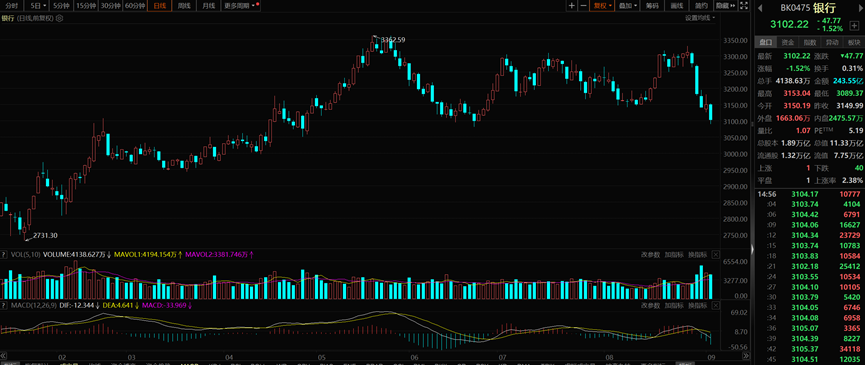Open the 资金 tab in quote panel
The height and width of the screenshot is (365, 865).
point(787,42)
